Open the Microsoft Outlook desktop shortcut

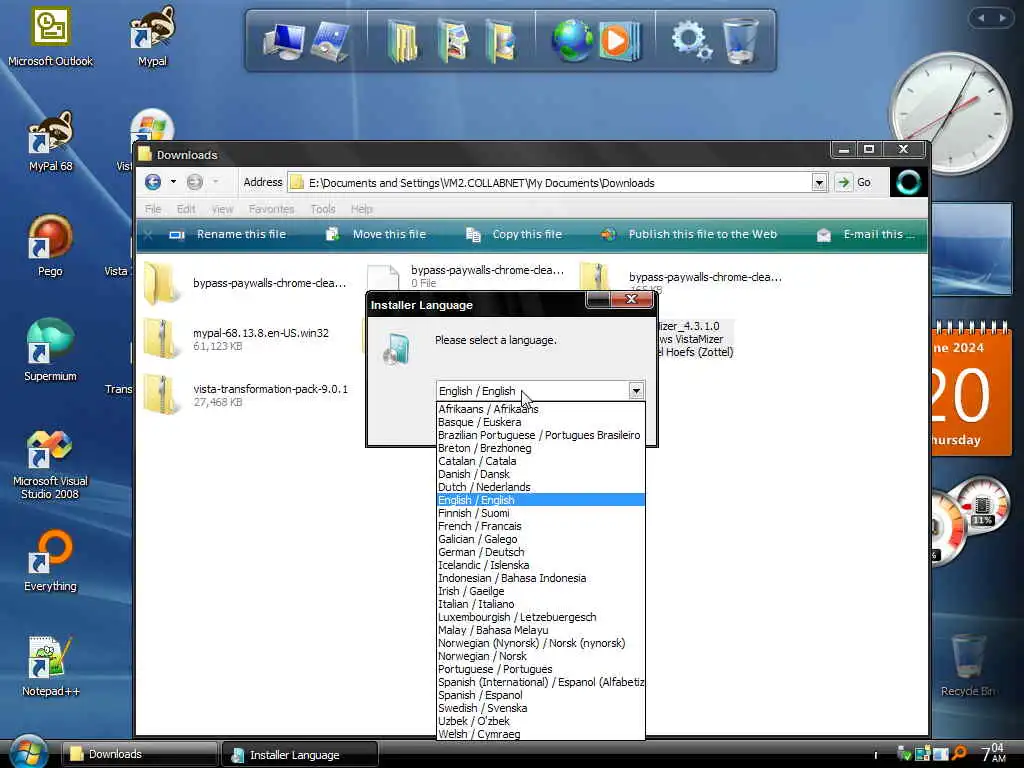(x=50, y=37)
